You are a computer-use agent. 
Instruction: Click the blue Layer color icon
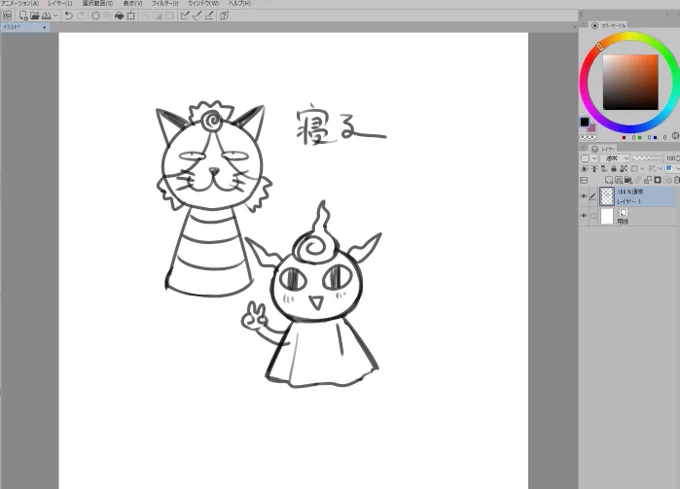click(x=669, y=168)
